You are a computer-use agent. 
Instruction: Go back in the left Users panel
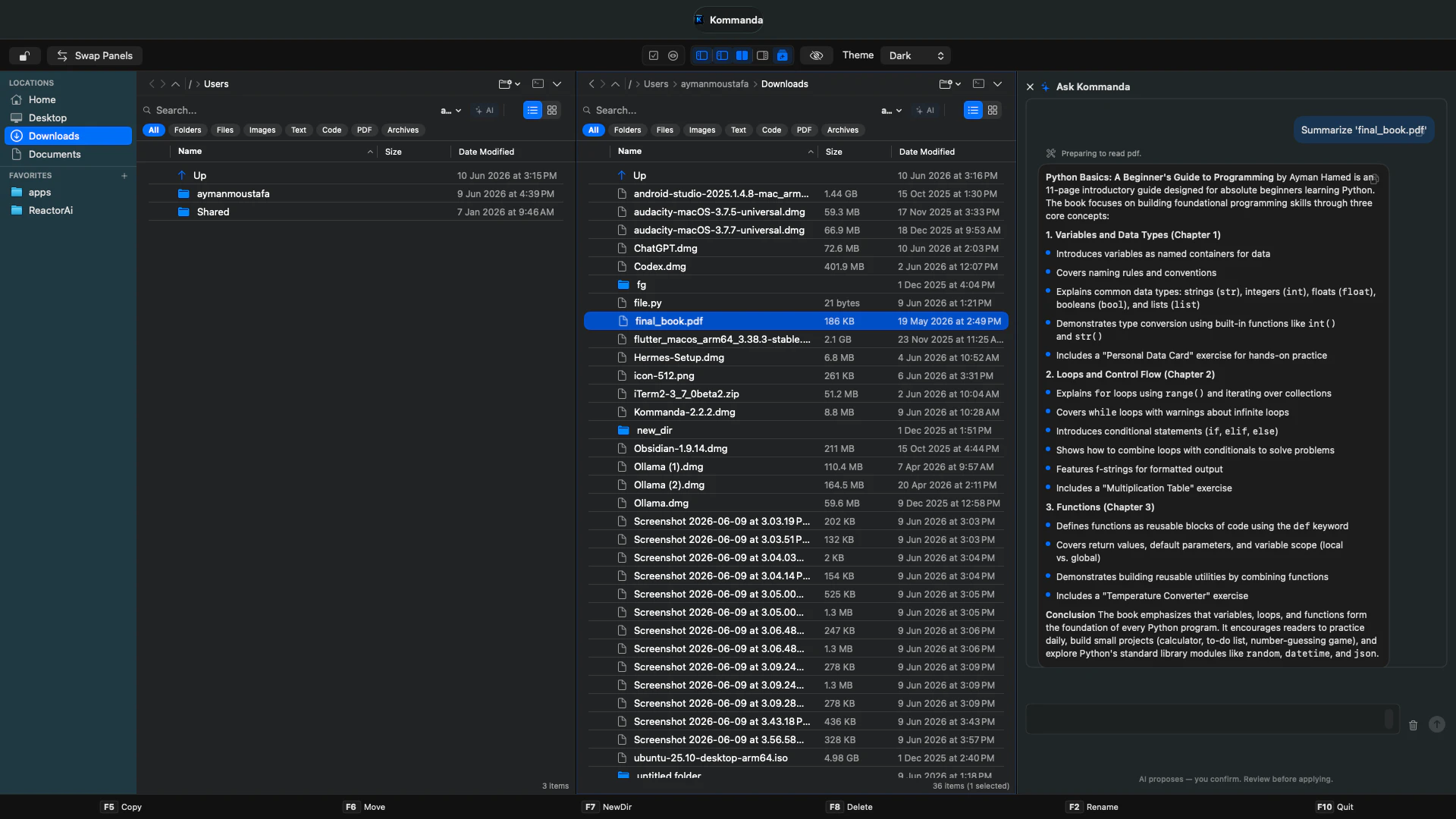[152, 84]
